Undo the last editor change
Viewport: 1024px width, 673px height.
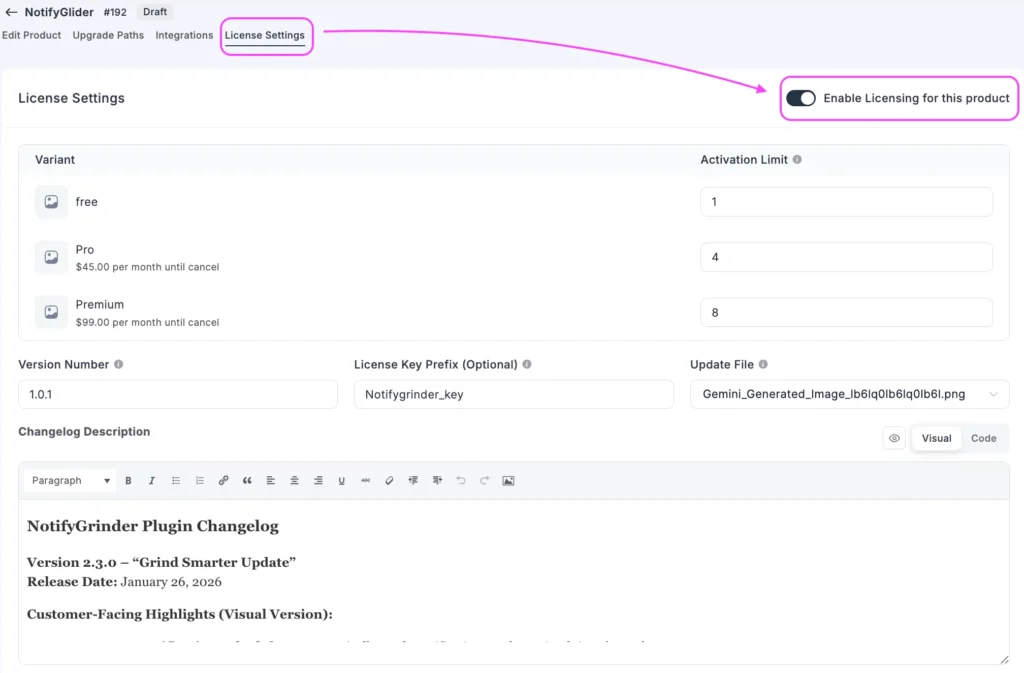461,480
